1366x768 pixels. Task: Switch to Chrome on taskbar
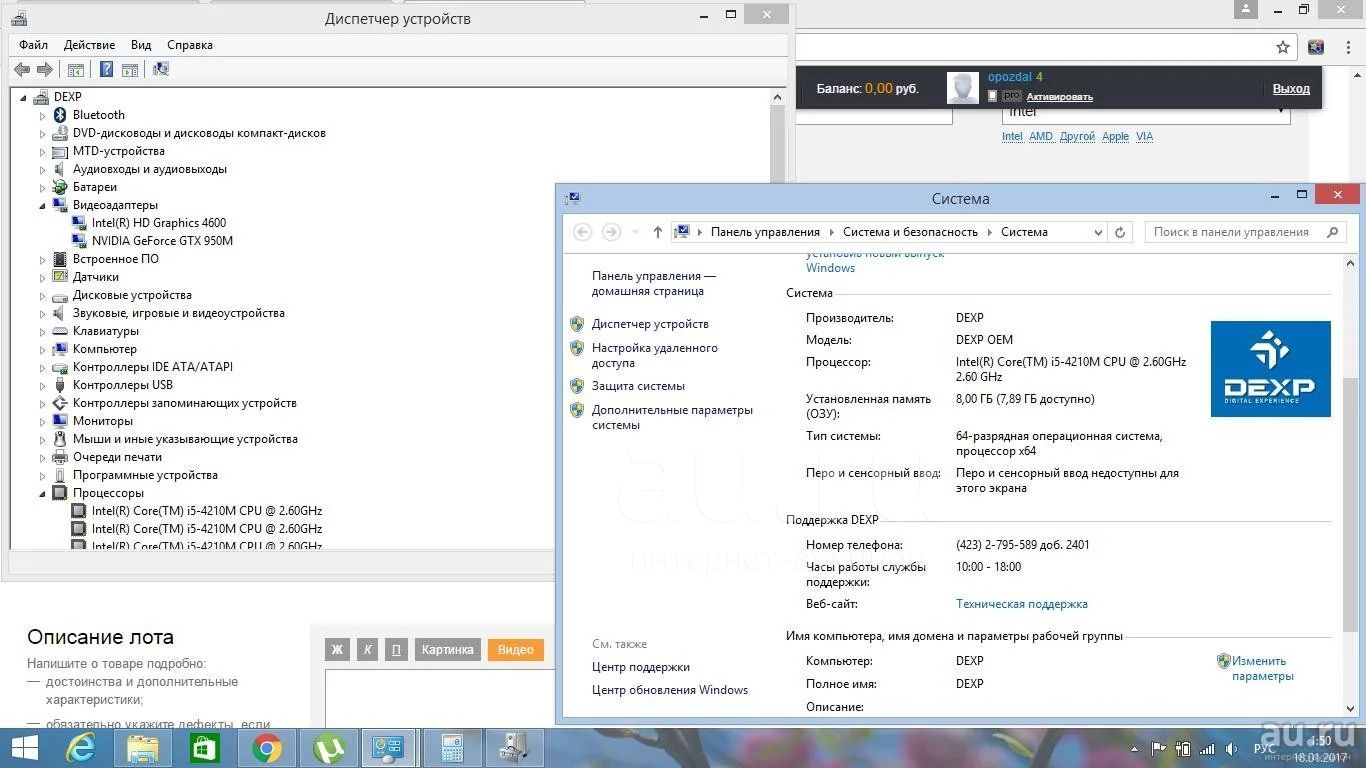click(x=266, y=748)
